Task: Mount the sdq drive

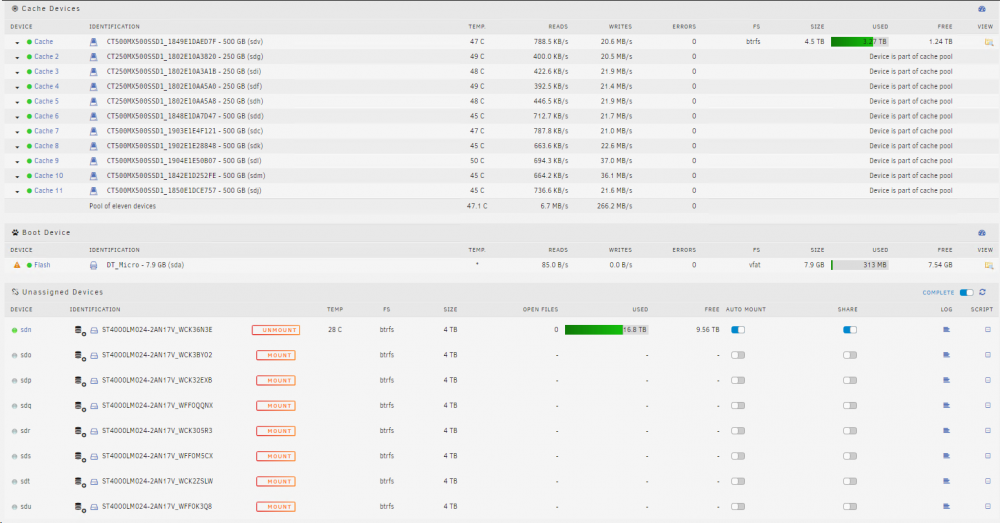Action: [276, 406]
